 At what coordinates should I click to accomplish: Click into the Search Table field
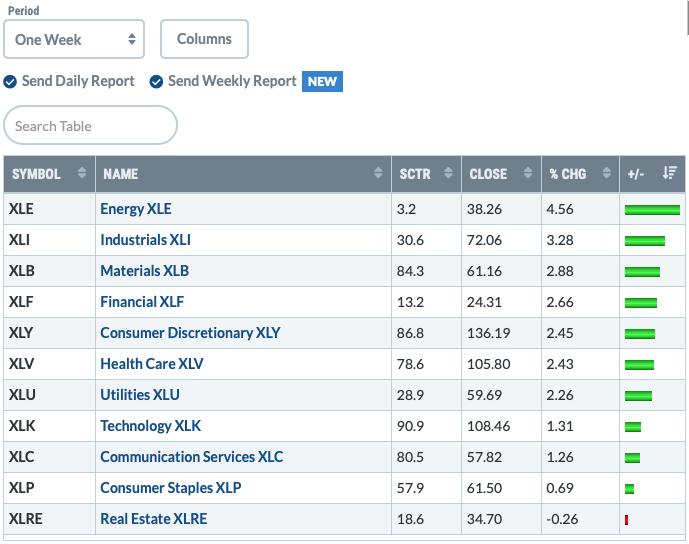point(90,125)
